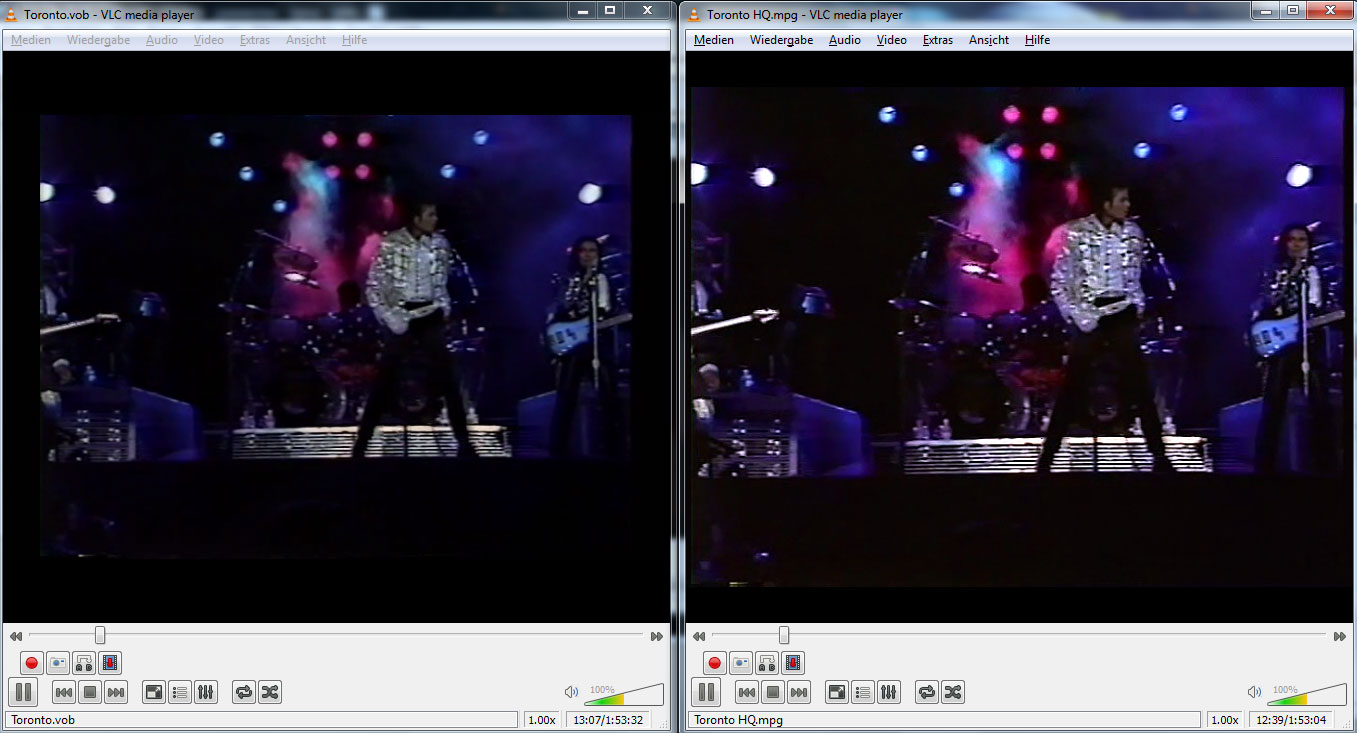This screenshot has width=1357, height=733.
Task: Open Medien menu in Toronto HQ.mpg window
Action: (x=713, y=40)
